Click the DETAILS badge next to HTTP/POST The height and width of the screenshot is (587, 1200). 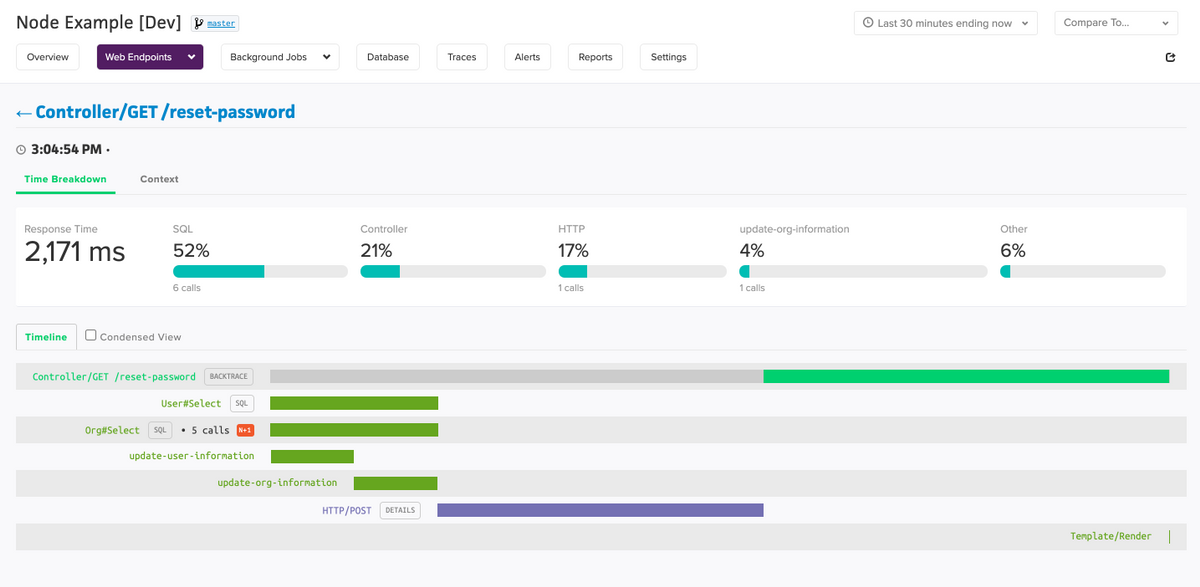(399, 510)
